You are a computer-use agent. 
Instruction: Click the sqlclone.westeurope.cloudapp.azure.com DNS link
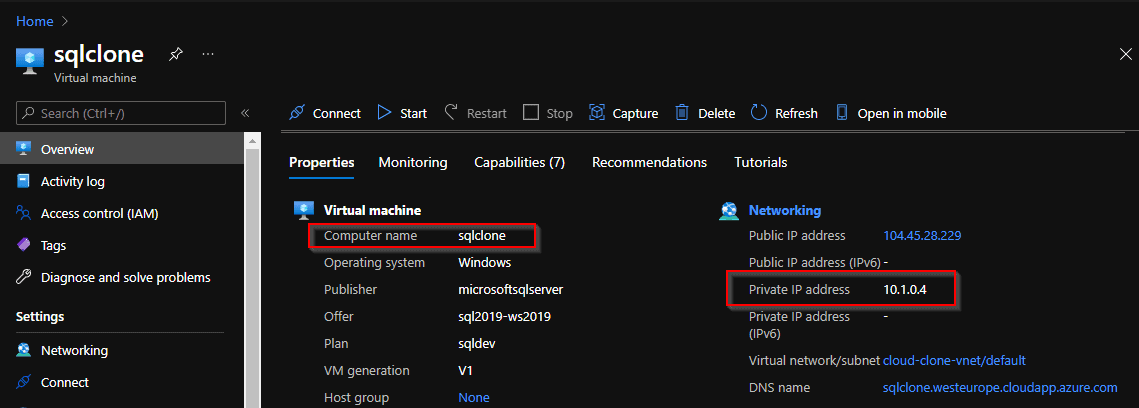tap(1000, 388)
